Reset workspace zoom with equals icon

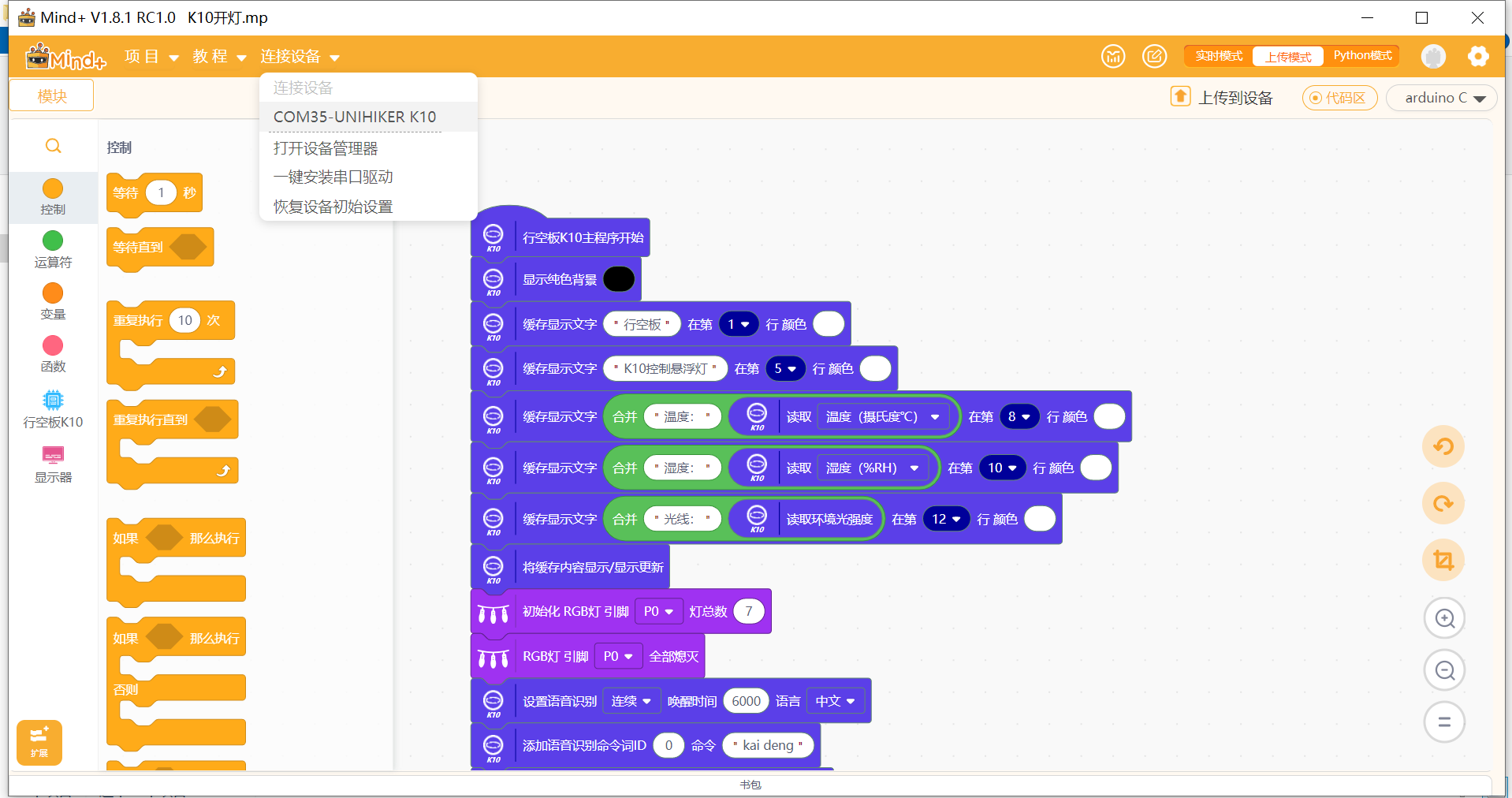tap(1444, 722)
